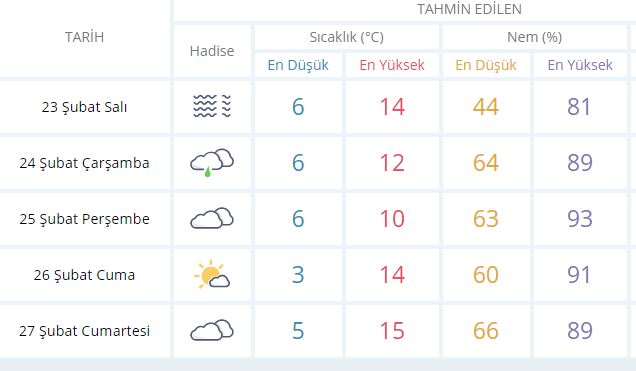636x371 pixels.
Task: Select the Hadise column header
Action: 212,51
